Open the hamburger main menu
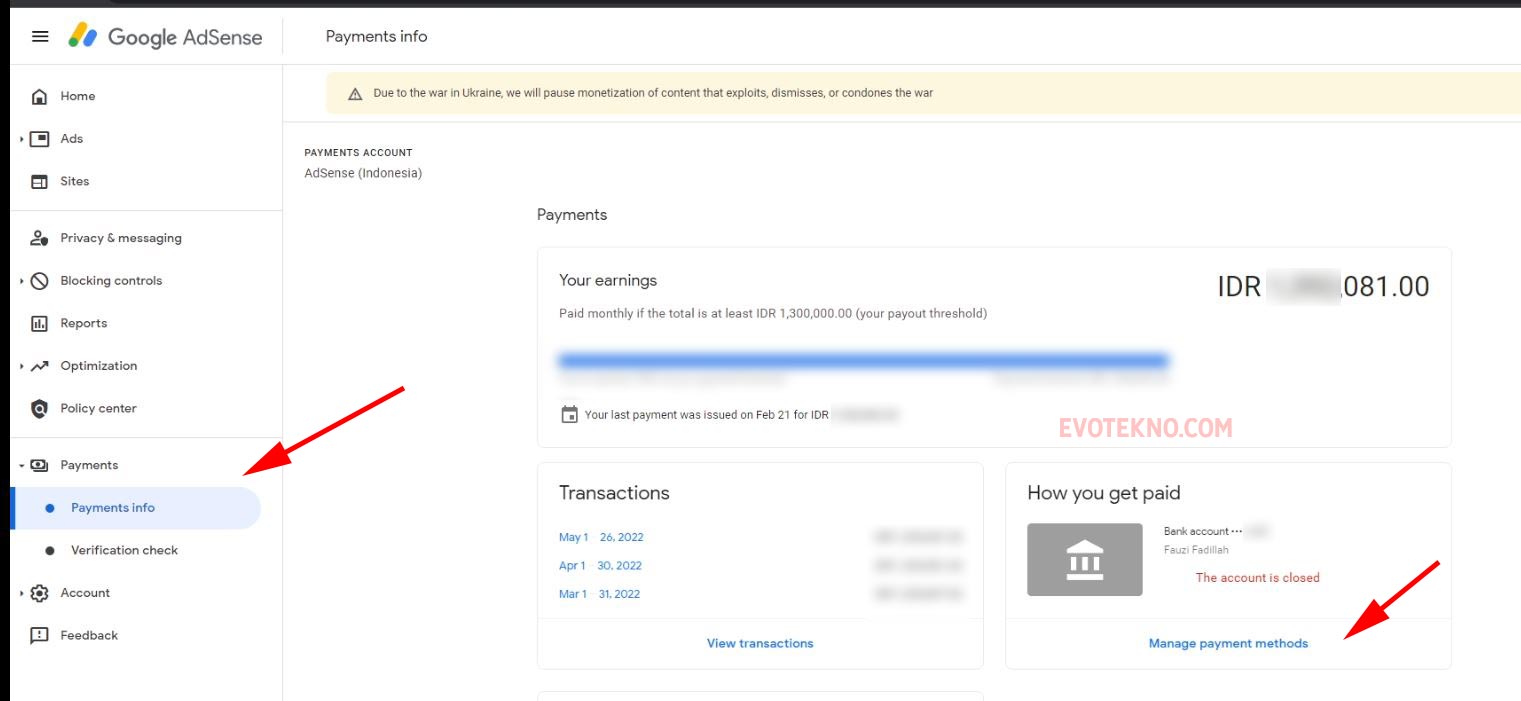This screenshot has width=1521, height=701. click(40, 37)
